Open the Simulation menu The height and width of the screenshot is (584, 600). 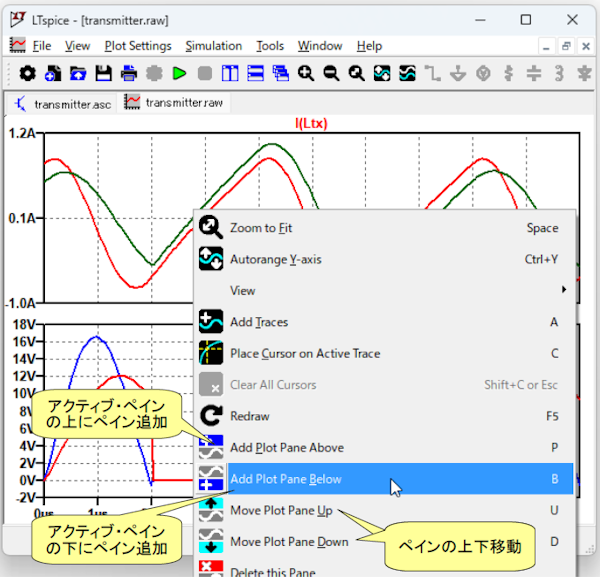coord(213,46)
